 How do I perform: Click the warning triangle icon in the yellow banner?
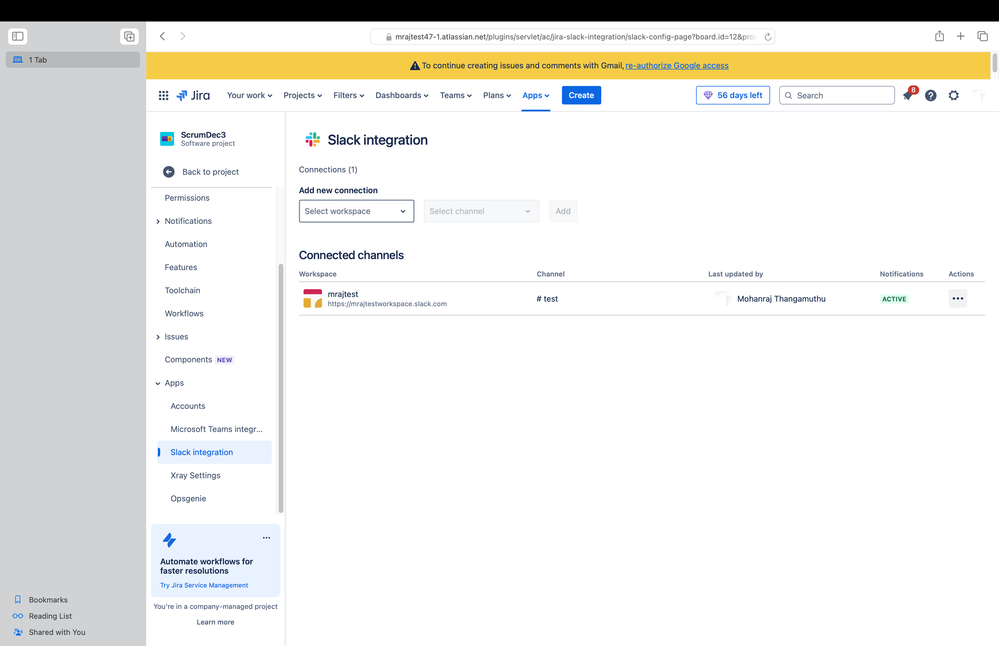[x=415, y=66]
